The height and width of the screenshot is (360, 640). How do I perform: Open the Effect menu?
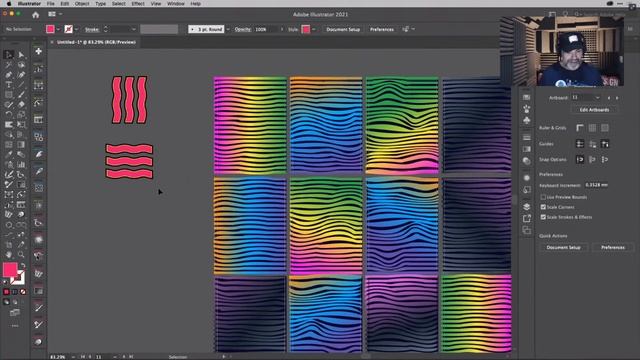(138, 4)
